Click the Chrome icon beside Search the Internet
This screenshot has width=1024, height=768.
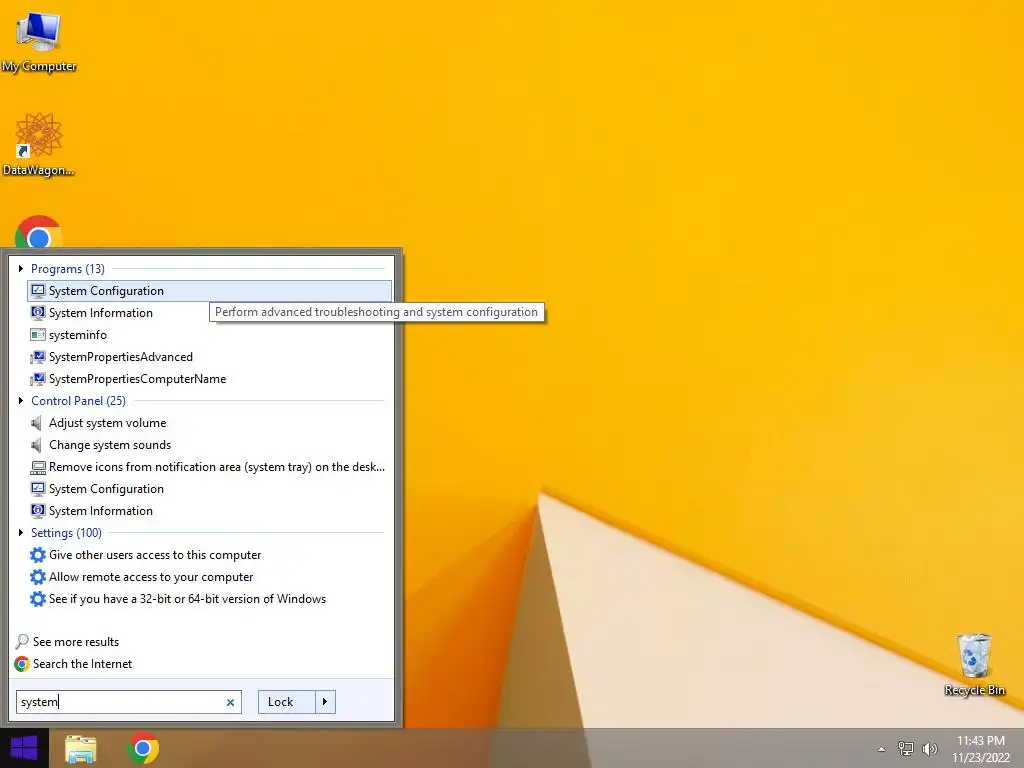[22, 664]
